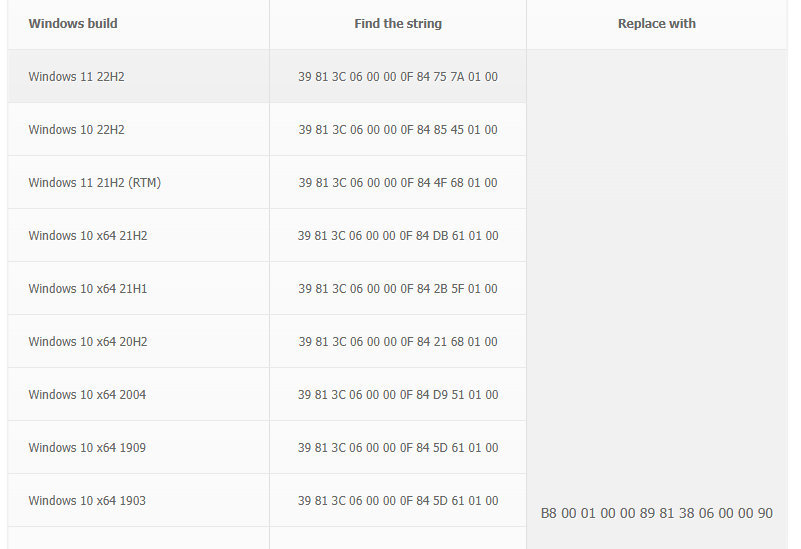Select the "Windows 10 x64 20H2" cell
The width and height of the screenshot is (801, 549).
click(x=138, y=342)
